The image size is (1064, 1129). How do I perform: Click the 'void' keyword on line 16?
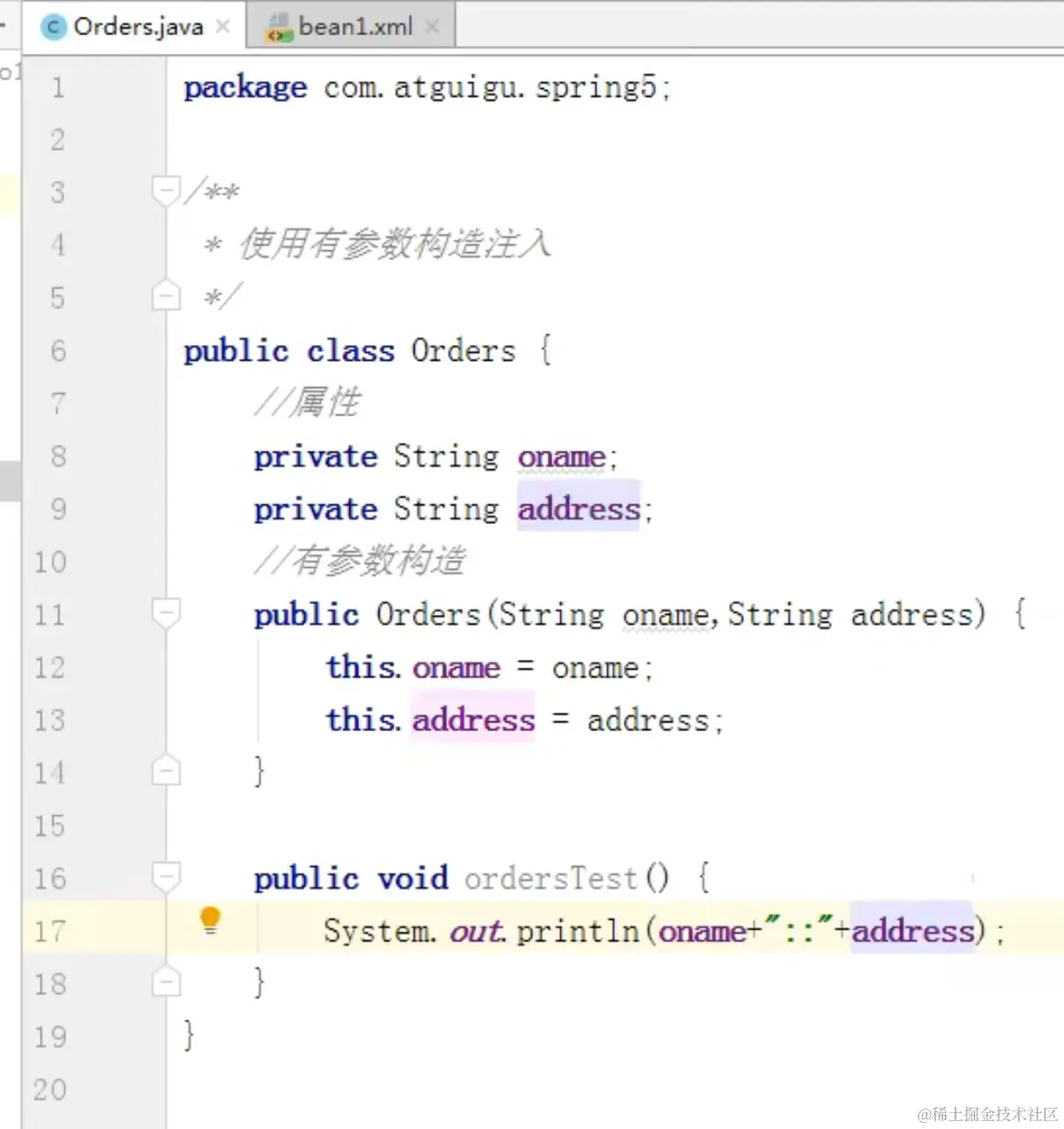[x=413, y=879]
